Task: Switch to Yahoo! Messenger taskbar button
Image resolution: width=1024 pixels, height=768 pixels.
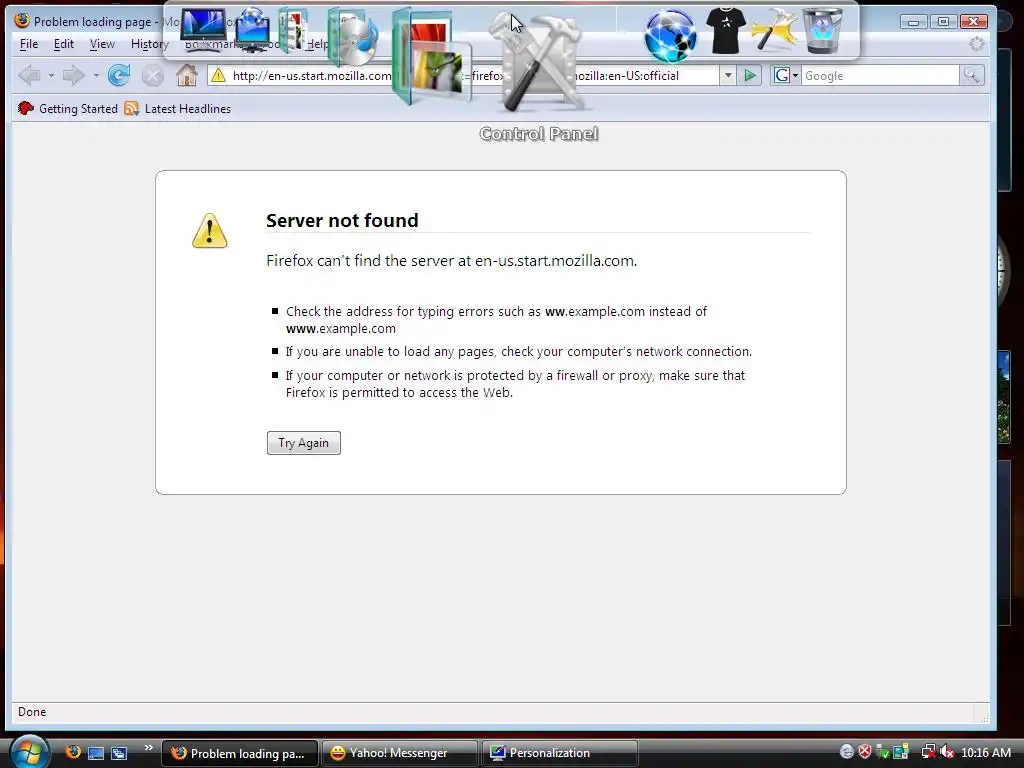Action: [399, 753]
